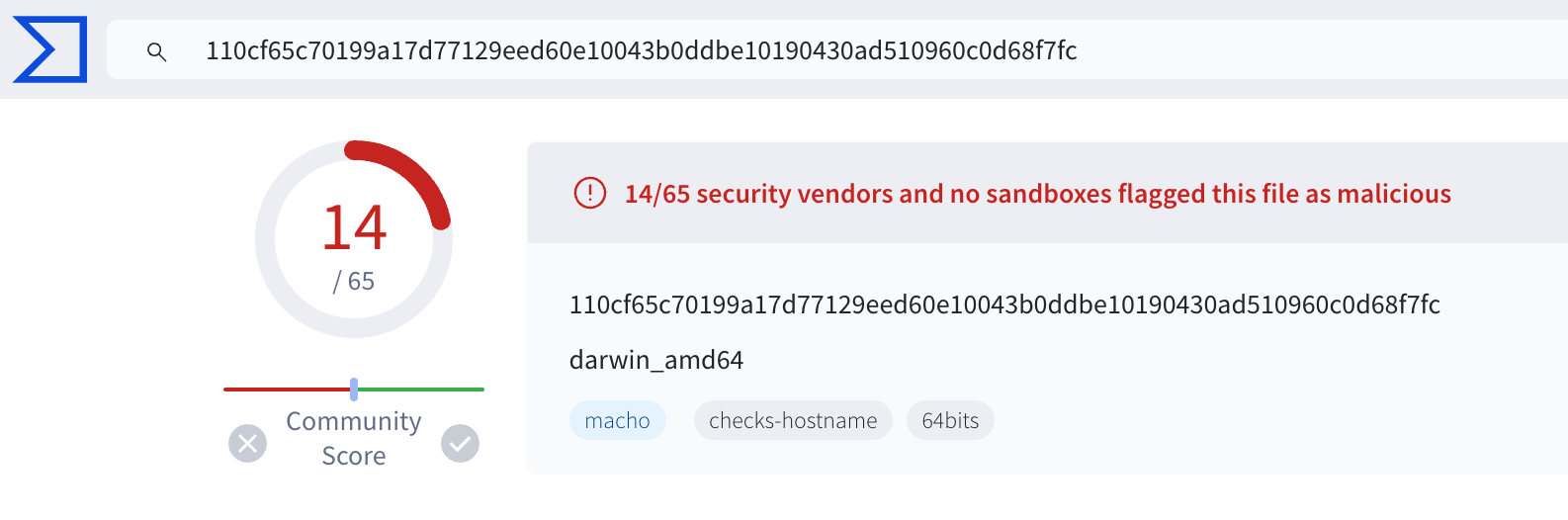Click the VirusTotal sigma logo
This screenshot has width=1568, height=520.
49,49
